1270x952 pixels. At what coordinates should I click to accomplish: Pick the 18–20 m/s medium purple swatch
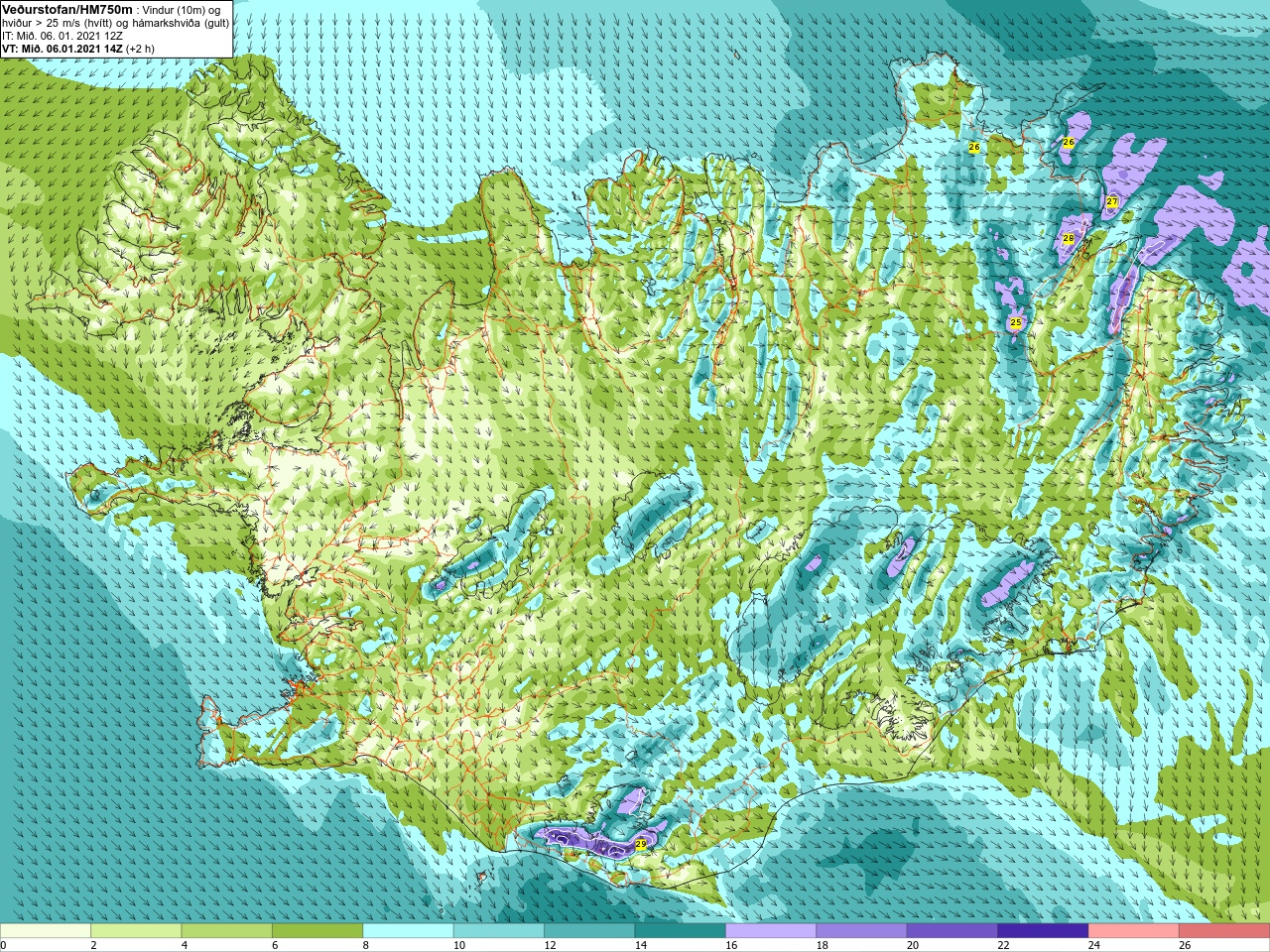861,930
